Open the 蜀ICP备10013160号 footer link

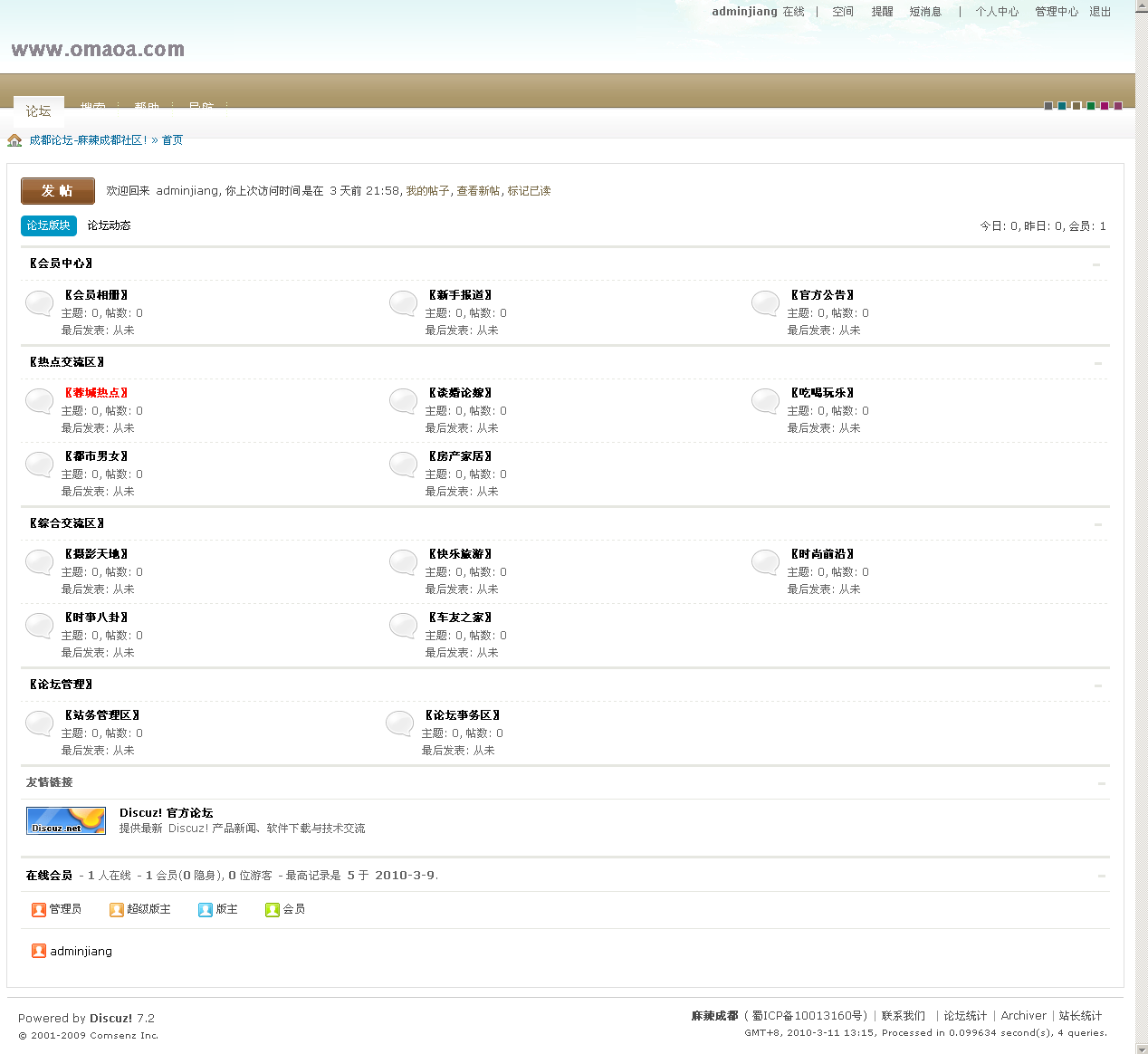coord(808,1016)
